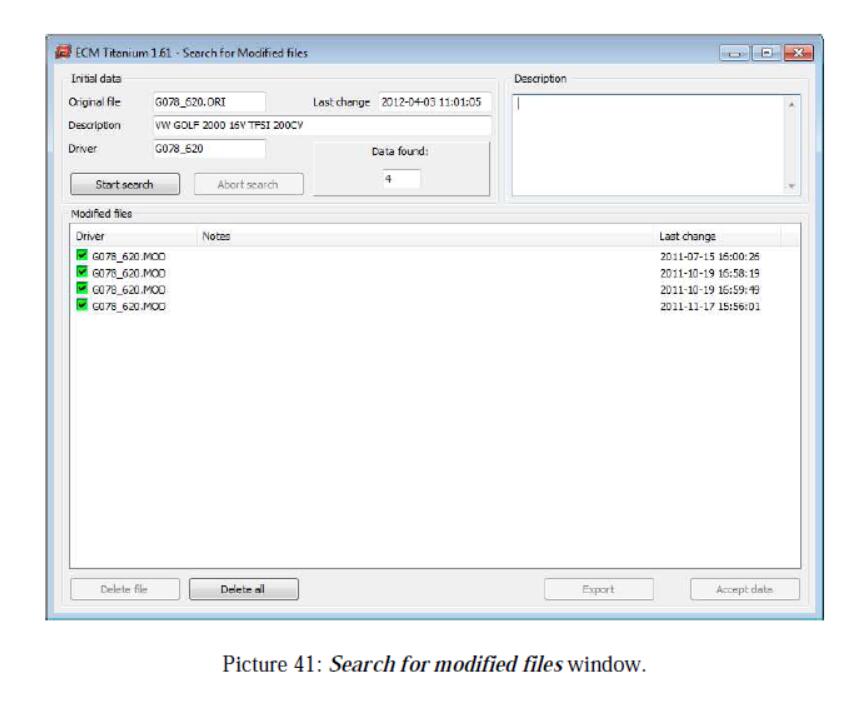Sort list by Last change column header
Screen dimensions: 859x706
click(x=718, y=236)
